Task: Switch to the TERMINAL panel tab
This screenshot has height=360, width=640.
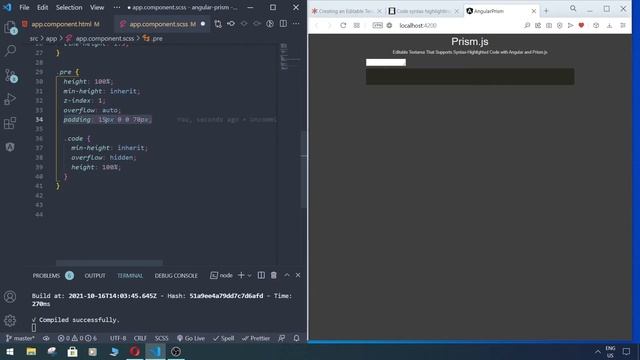Action: tap(130, 276)
